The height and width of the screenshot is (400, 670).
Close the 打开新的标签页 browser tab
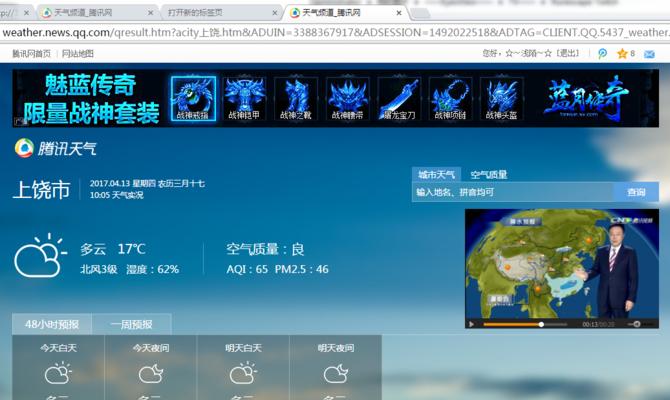tap(275, 13)
